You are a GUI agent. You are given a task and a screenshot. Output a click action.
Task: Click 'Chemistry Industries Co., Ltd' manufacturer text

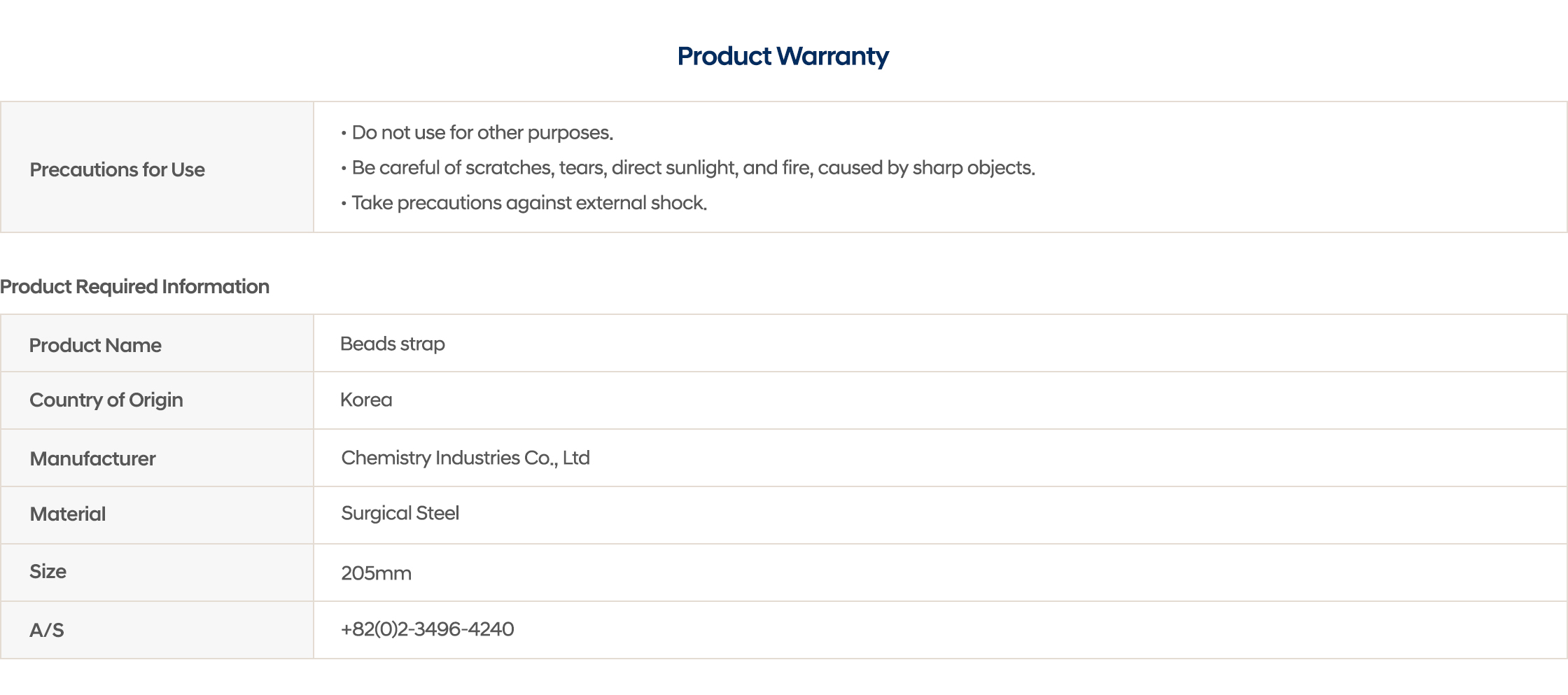point(465,457)
